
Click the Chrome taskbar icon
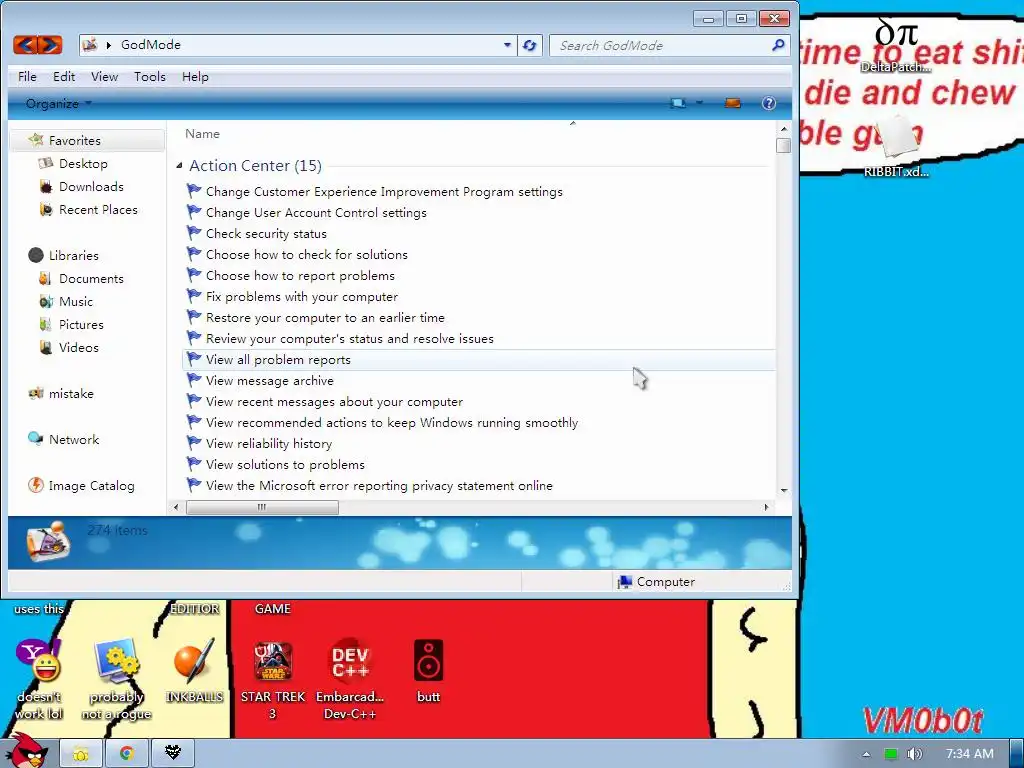point(127,754)
